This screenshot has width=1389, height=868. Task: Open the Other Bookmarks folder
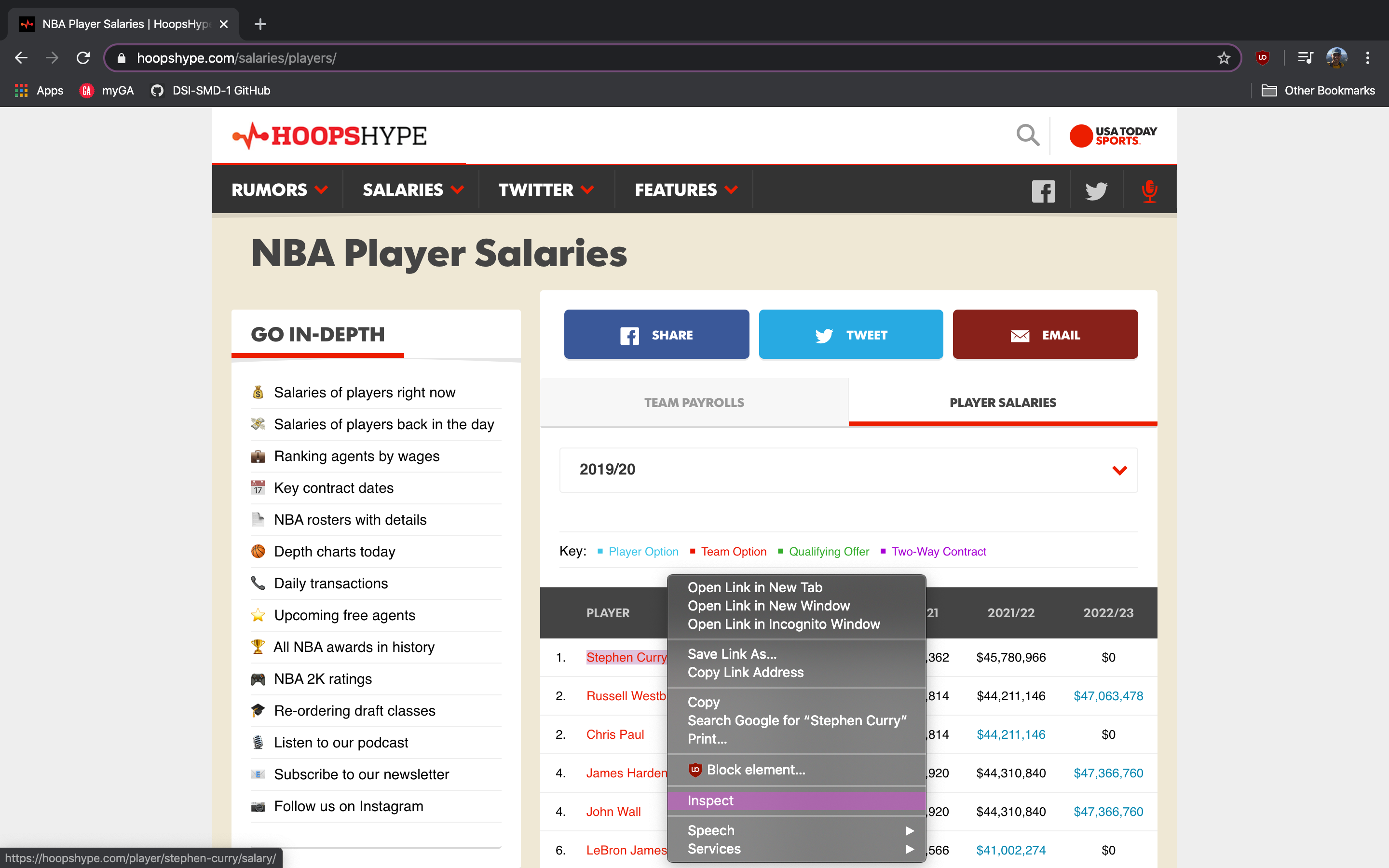click(1319, 91)
